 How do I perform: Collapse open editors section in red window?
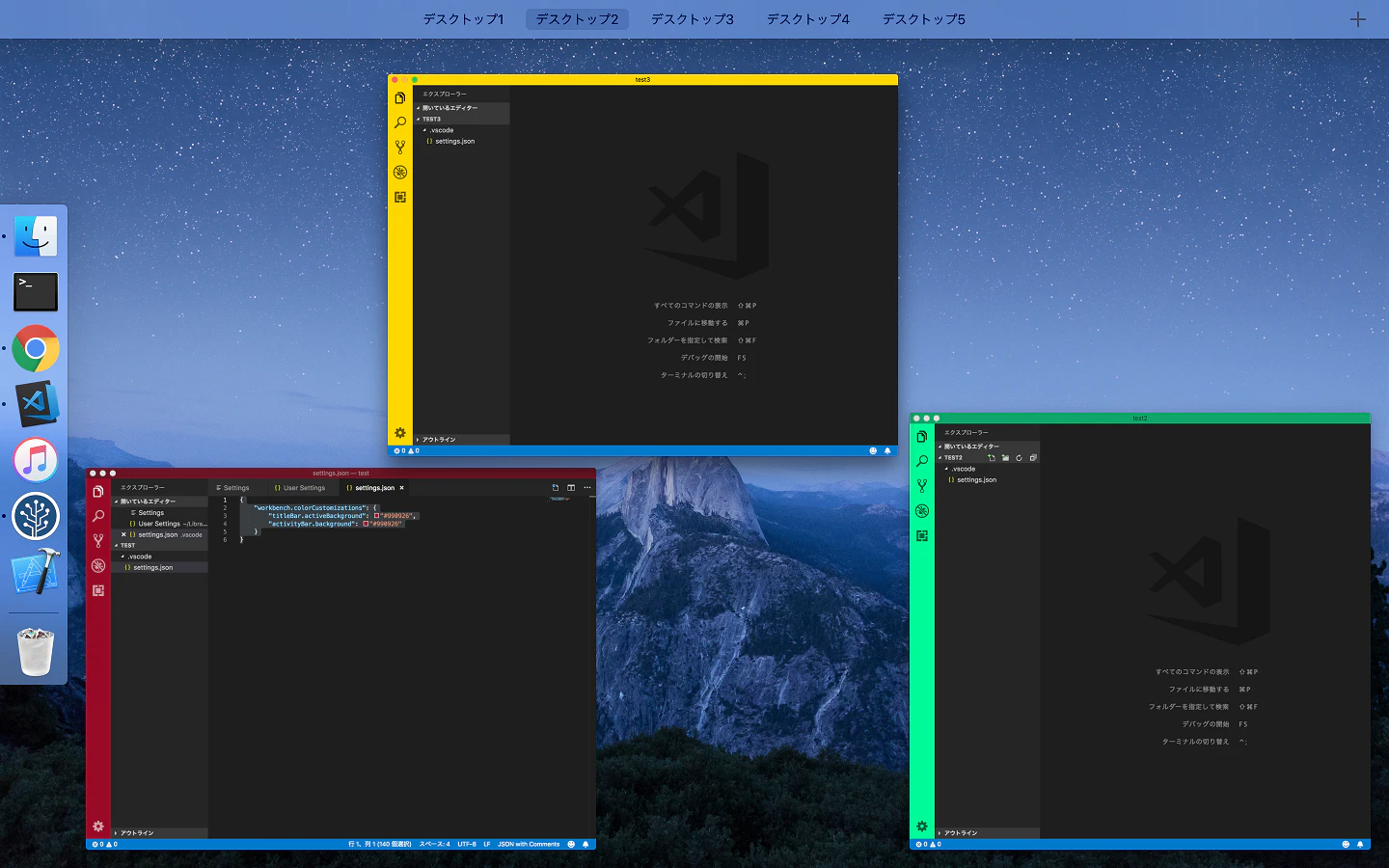point(160,502)
